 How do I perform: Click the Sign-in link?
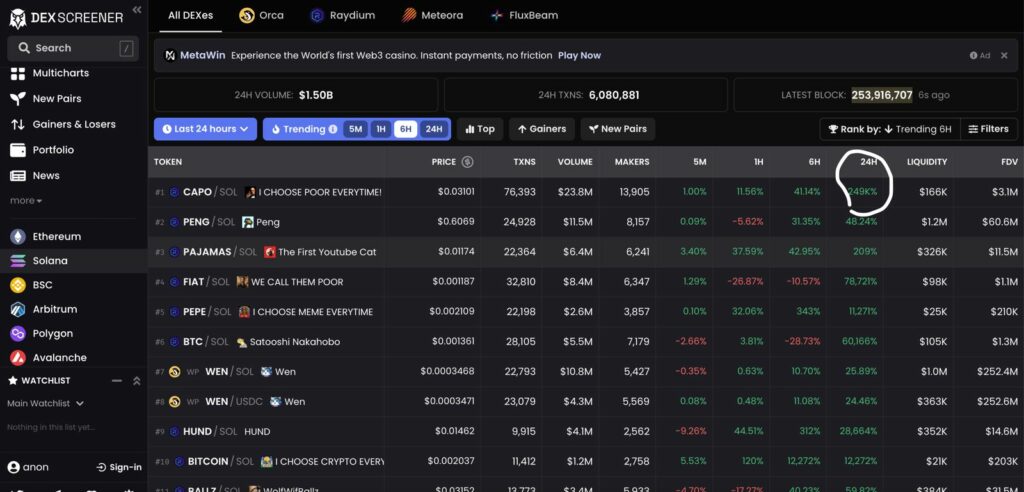click(x=119, y=467)
